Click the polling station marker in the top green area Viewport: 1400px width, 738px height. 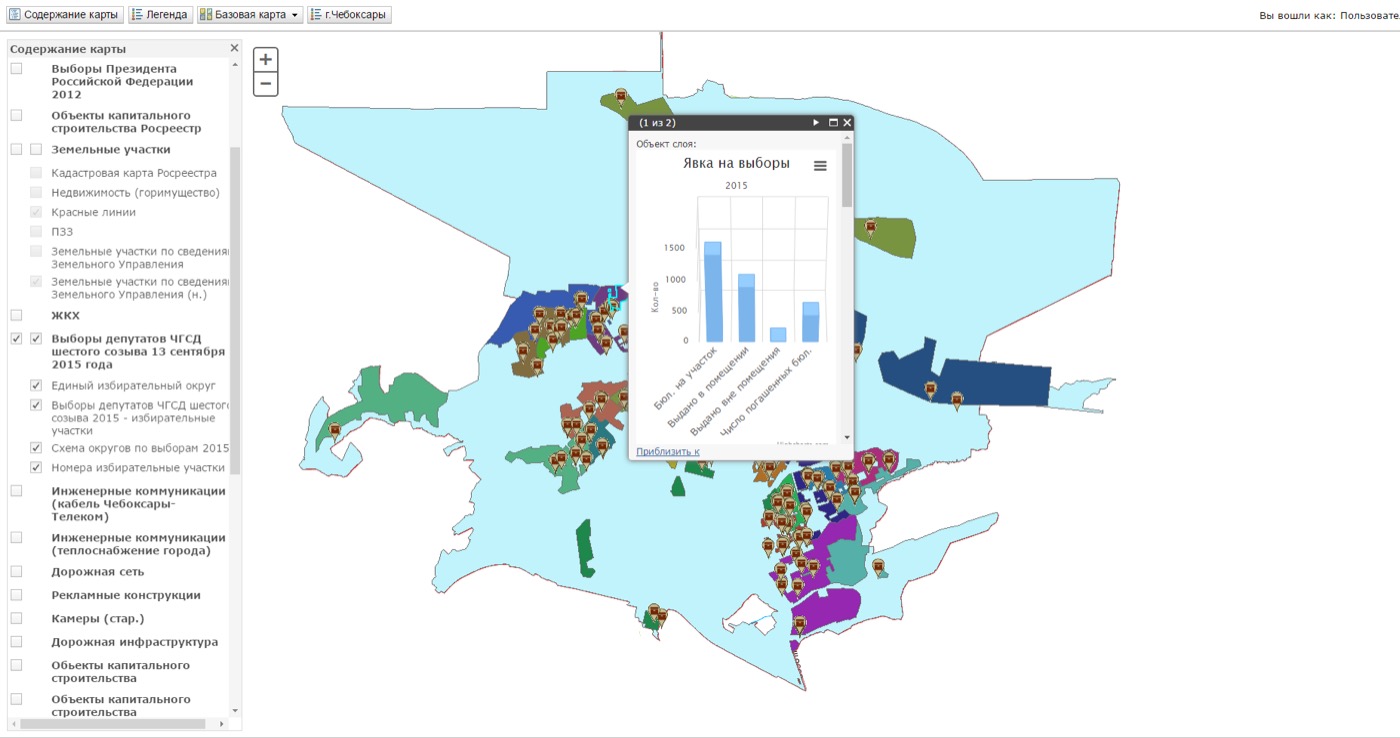(620, 97)
